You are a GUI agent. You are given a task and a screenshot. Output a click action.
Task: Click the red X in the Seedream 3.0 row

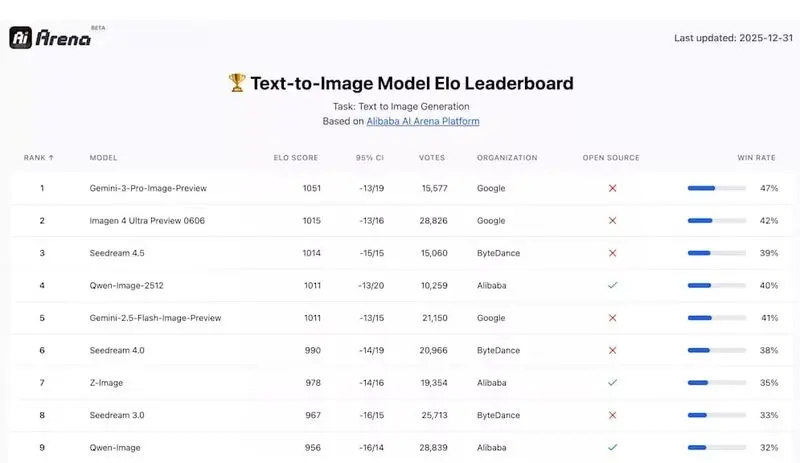pyautogui.click(x=612, y=415)
